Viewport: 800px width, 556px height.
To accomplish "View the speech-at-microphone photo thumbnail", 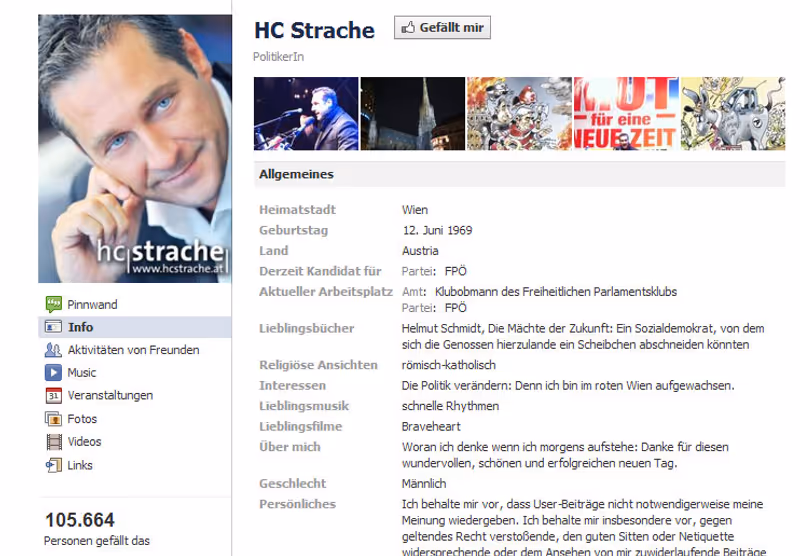I will [306, 114].
